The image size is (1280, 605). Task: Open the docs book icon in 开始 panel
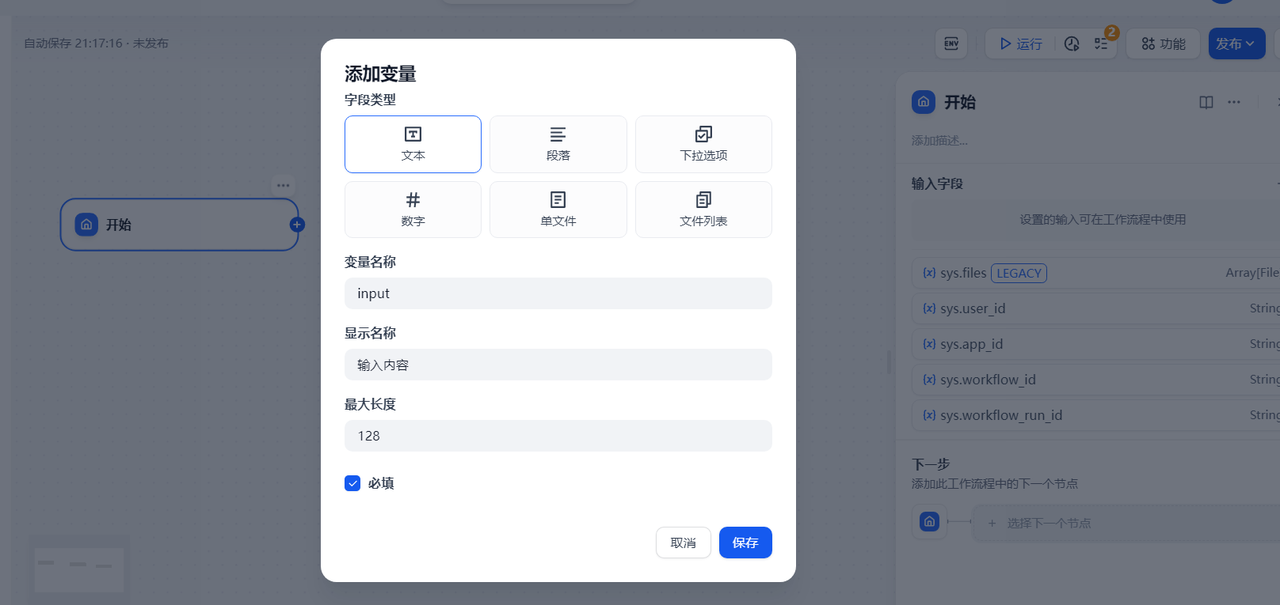coord(1206,102)
